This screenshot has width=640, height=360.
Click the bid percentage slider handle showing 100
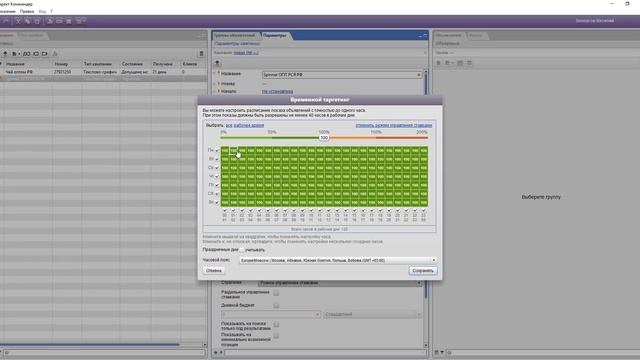point(324,138)
